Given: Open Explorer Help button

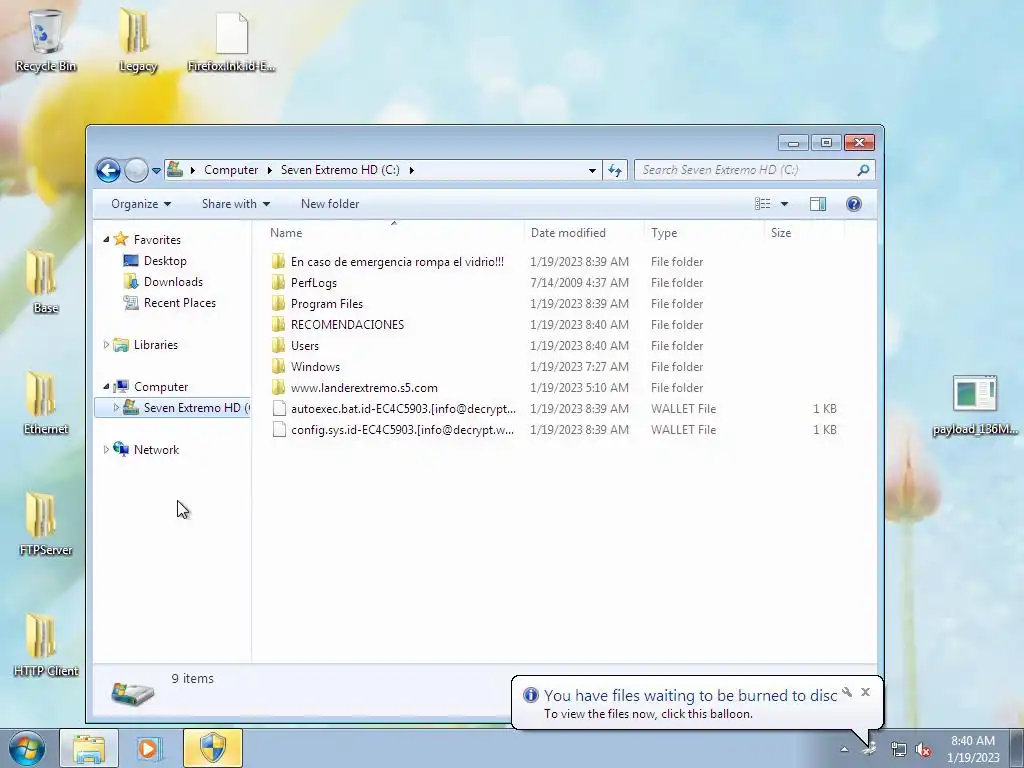Looking at the screenshot, I should pos(854,204).
